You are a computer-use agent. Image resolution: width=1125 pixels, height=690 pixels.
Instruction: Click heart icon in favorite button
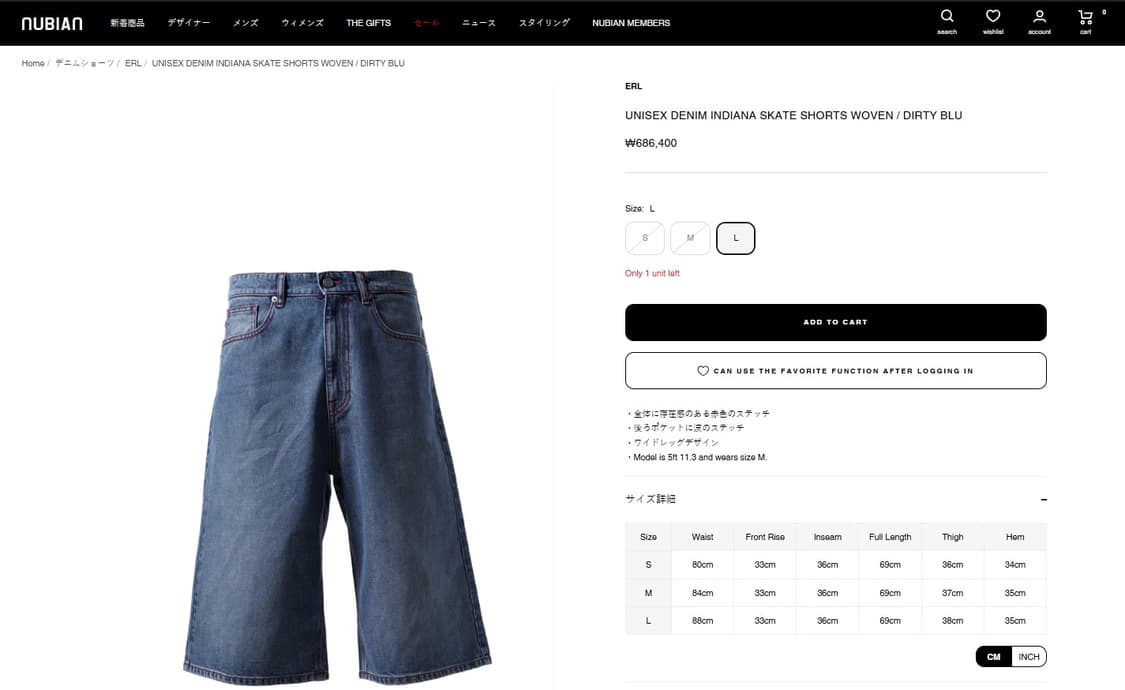703,371
